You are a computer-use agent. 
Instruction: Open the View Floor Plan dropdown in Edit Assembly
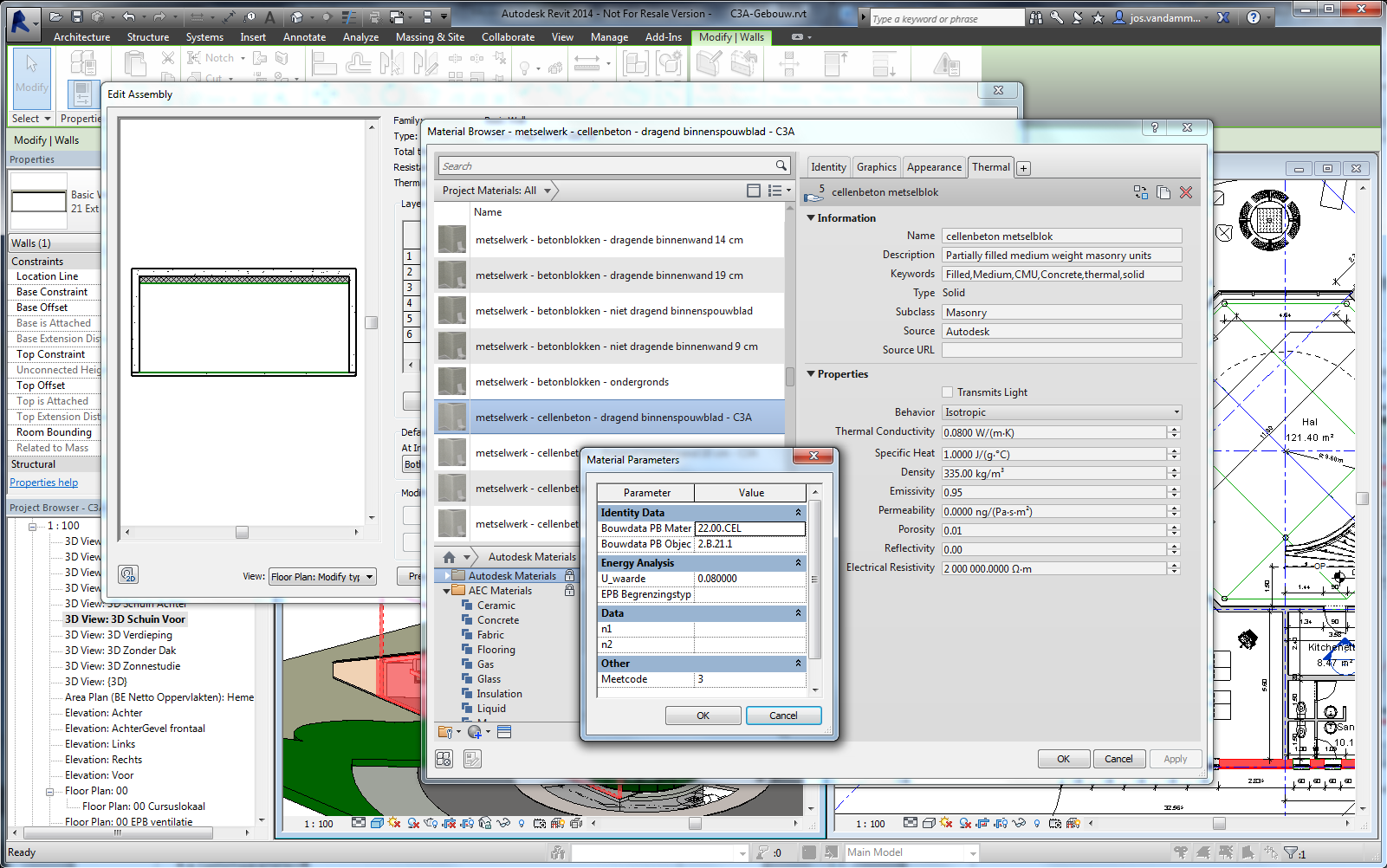(370, 577)
